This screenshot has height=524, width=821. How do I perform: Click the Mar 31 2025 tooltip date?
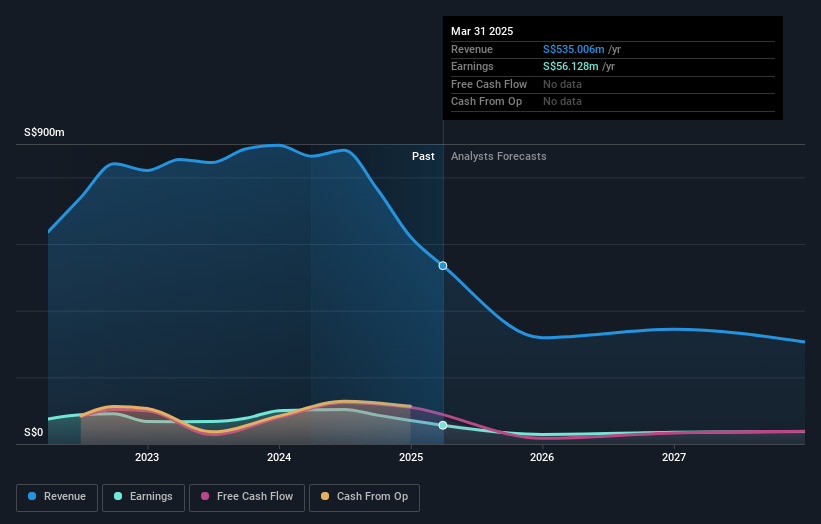coord(482,31)
